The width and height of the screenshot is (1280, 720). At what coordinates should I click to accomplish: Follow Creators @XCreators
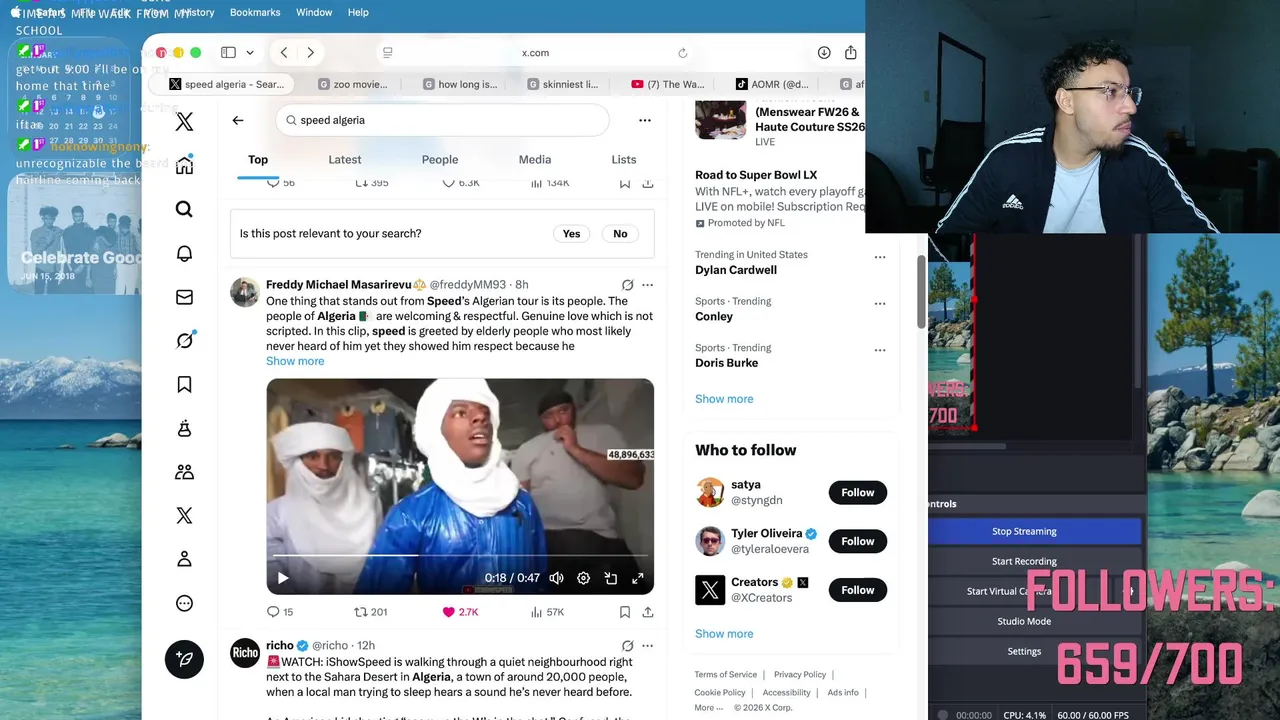pyautogui.click(x=857, y=590)
